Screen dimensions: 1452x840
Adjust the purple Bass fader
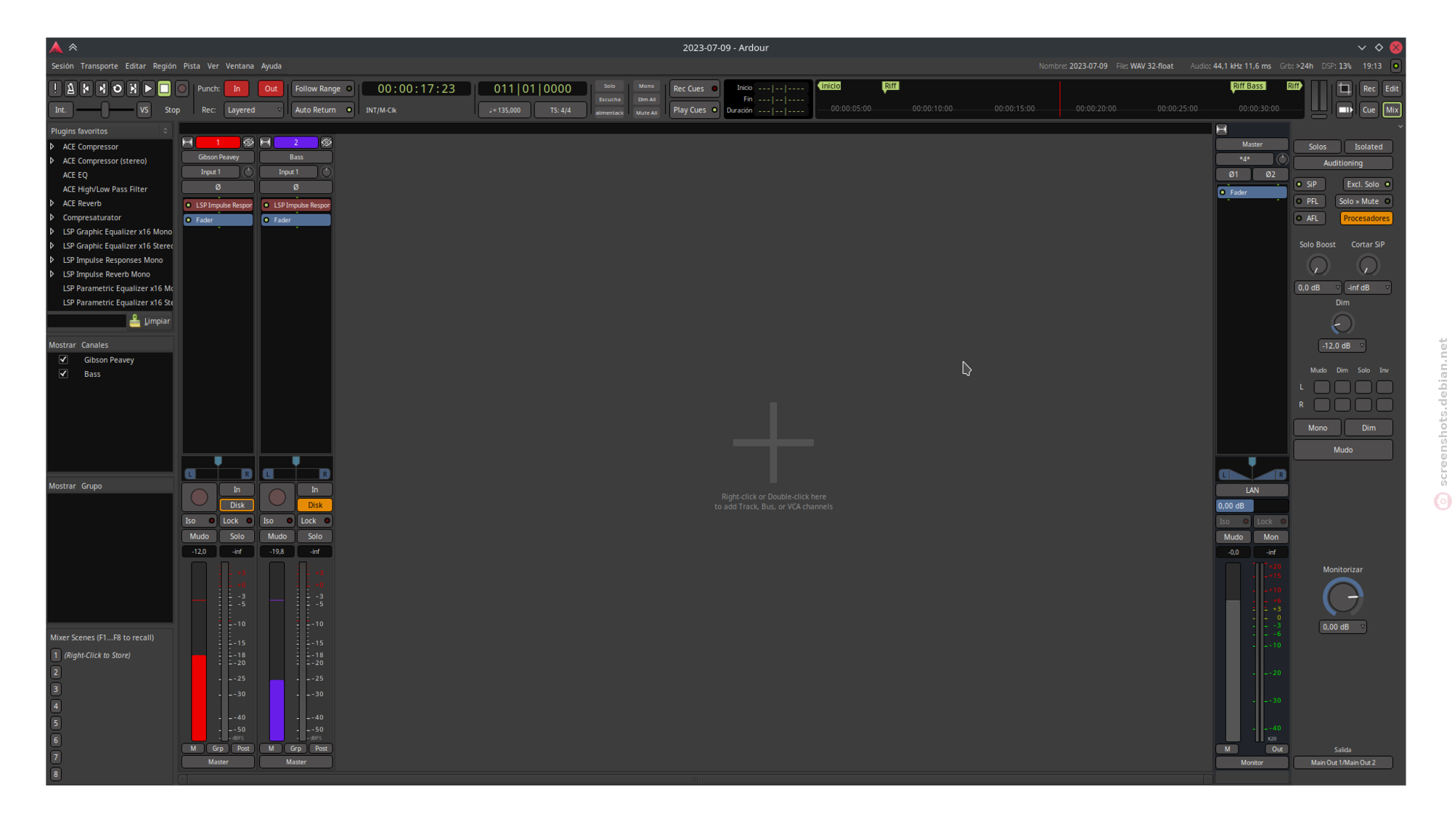[x=277, y=651]
